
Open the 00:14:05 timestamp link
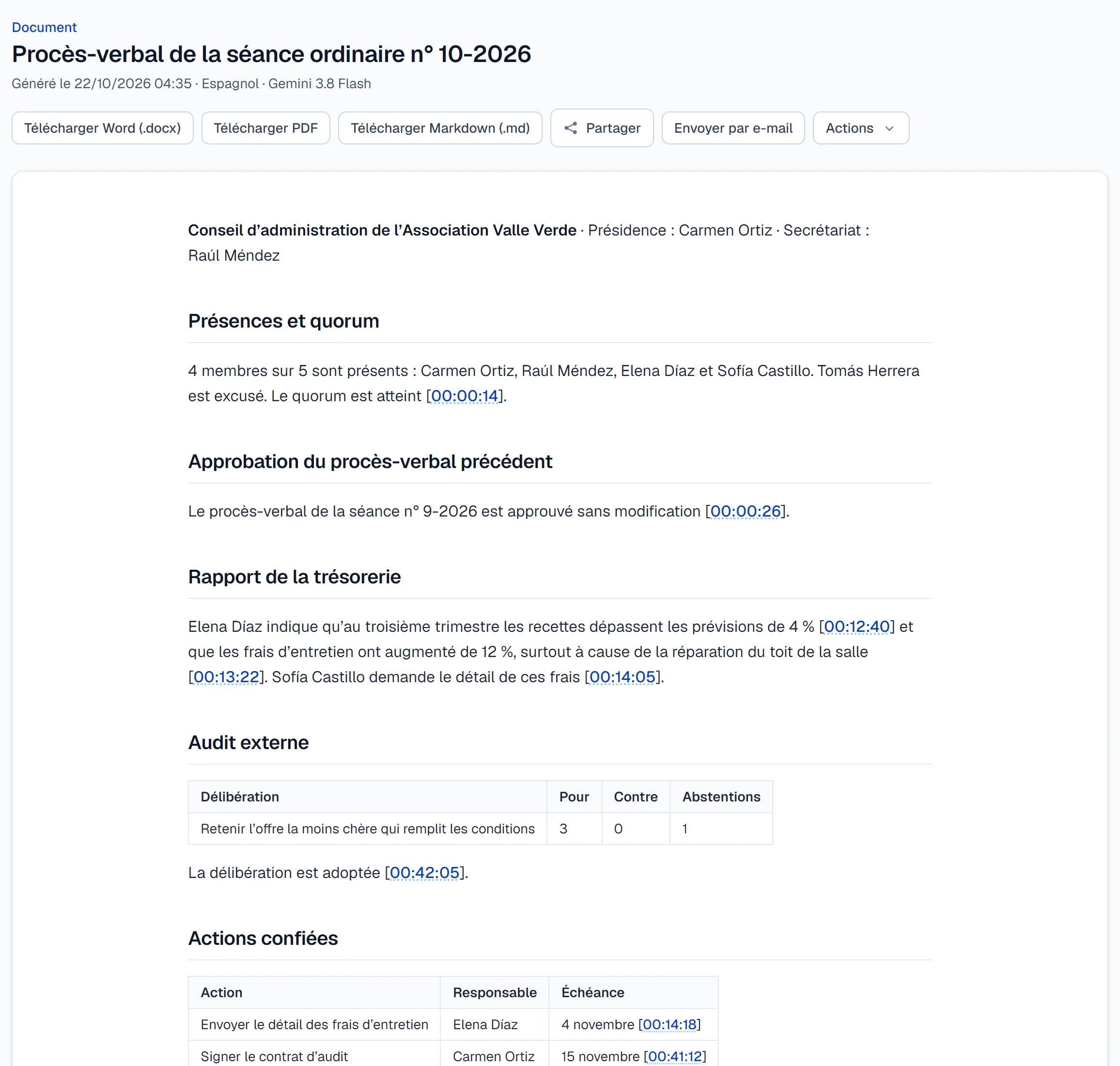tap(622, 677)
